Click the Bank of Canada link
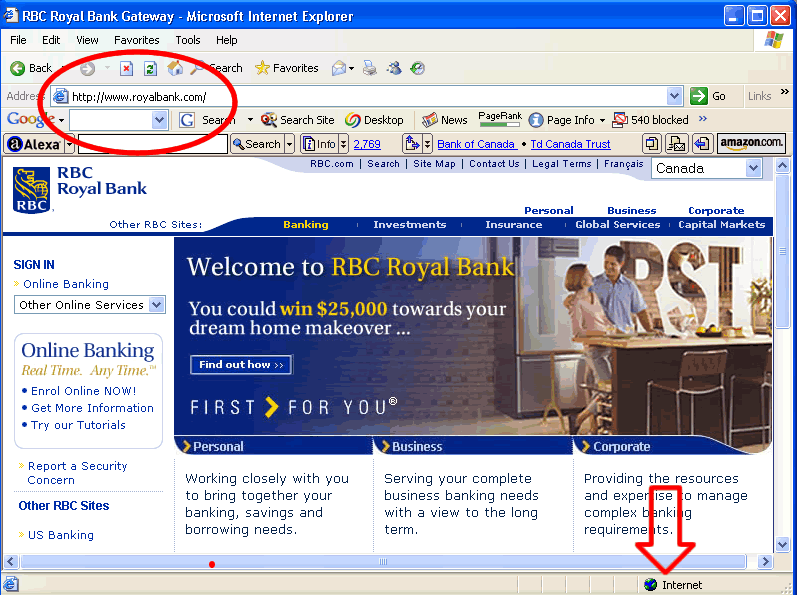This screenshot has height=595, width=797. (476, 144)
